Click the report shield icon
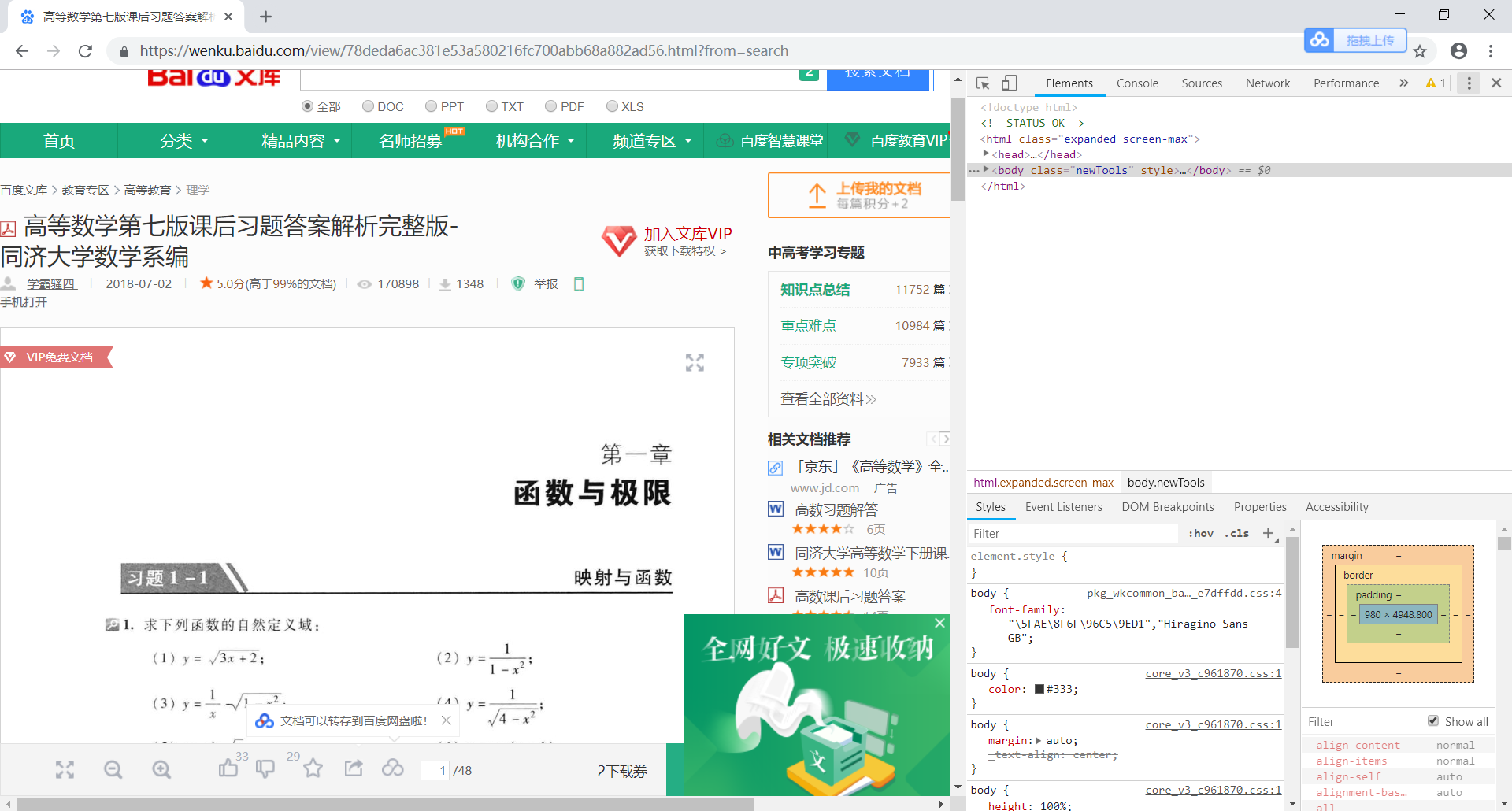 pyautogui.click(x=518, y=284)
